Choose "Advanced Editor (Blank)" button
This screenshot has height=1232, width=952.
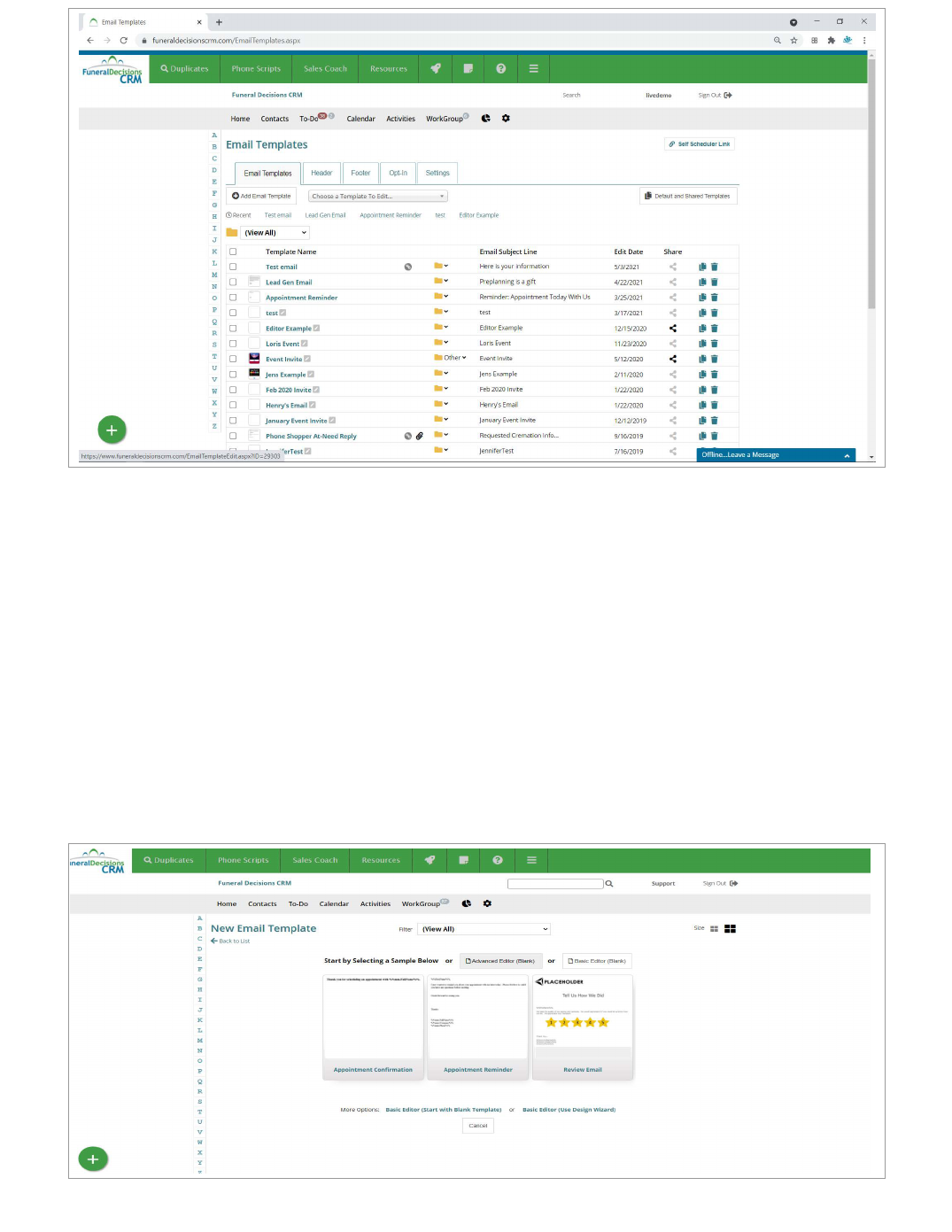500,961
